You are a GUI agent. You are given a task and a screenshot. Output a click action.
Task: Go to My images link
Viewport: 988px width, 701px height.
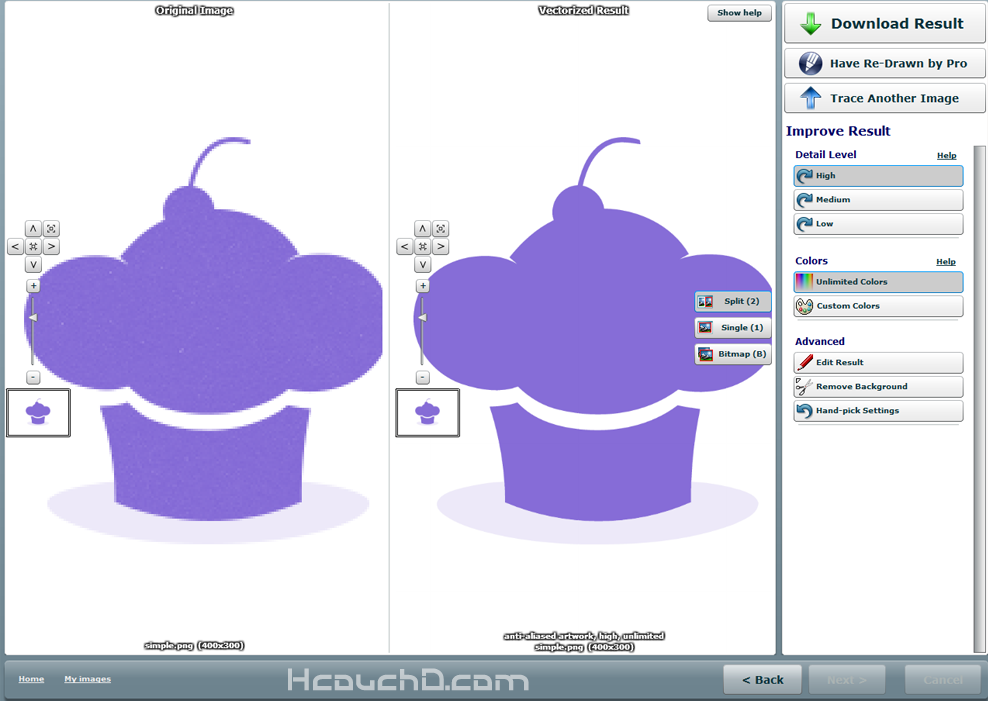[x=87, y=679]
